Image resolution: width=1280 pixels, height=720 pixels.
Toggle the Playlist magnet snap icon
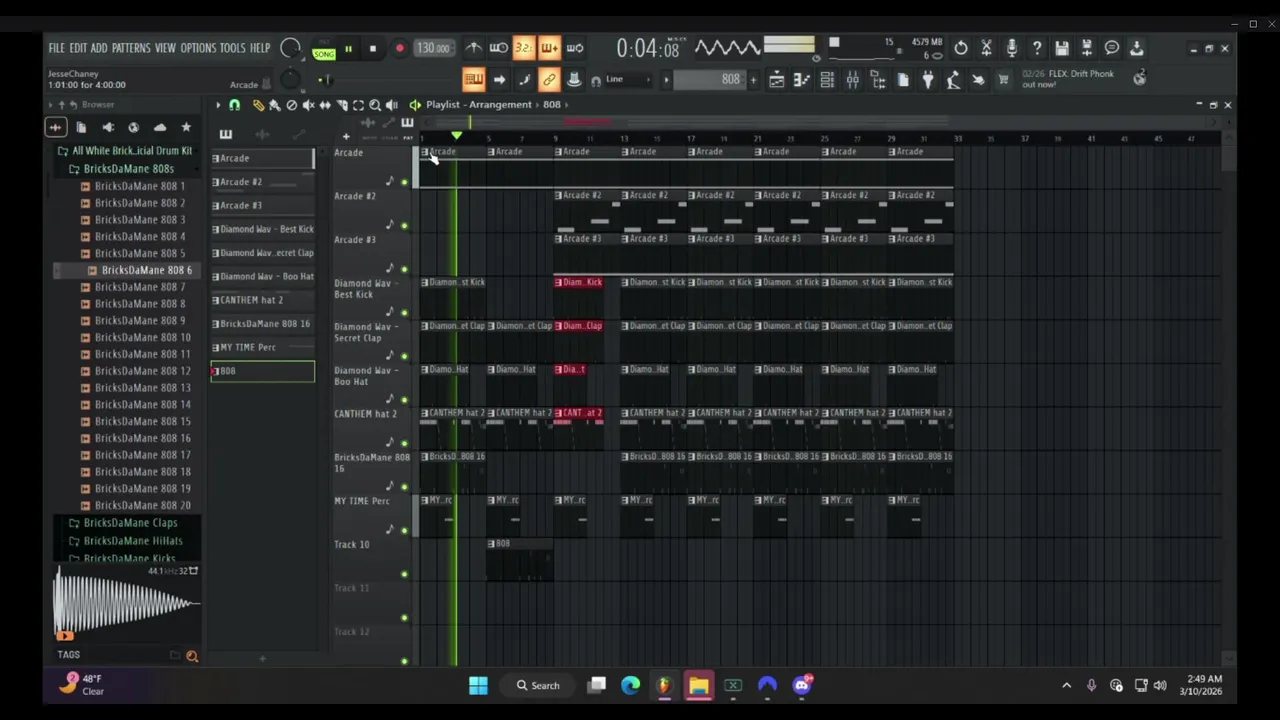[x=234, y=105]
